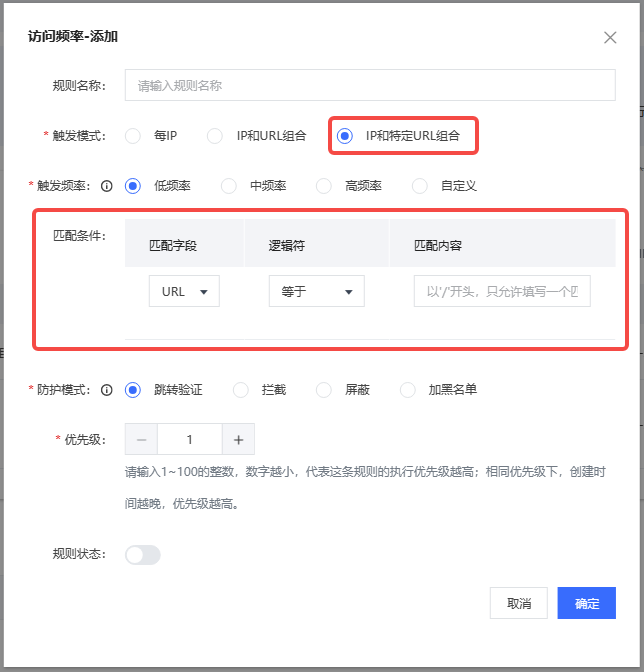The height and width of the screenshot is (672, 644).
Task: Select the IP和特定URL组合 radio option
Action: 345,136
